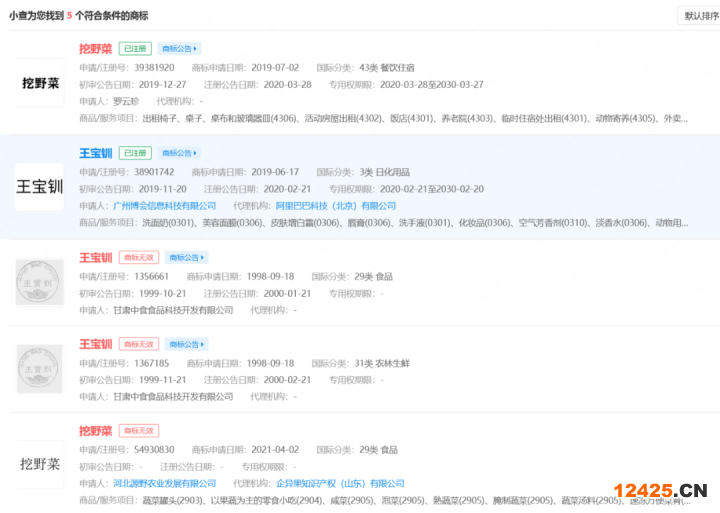Select registration number 54930830
720x513 pixels.
[154, 450]
